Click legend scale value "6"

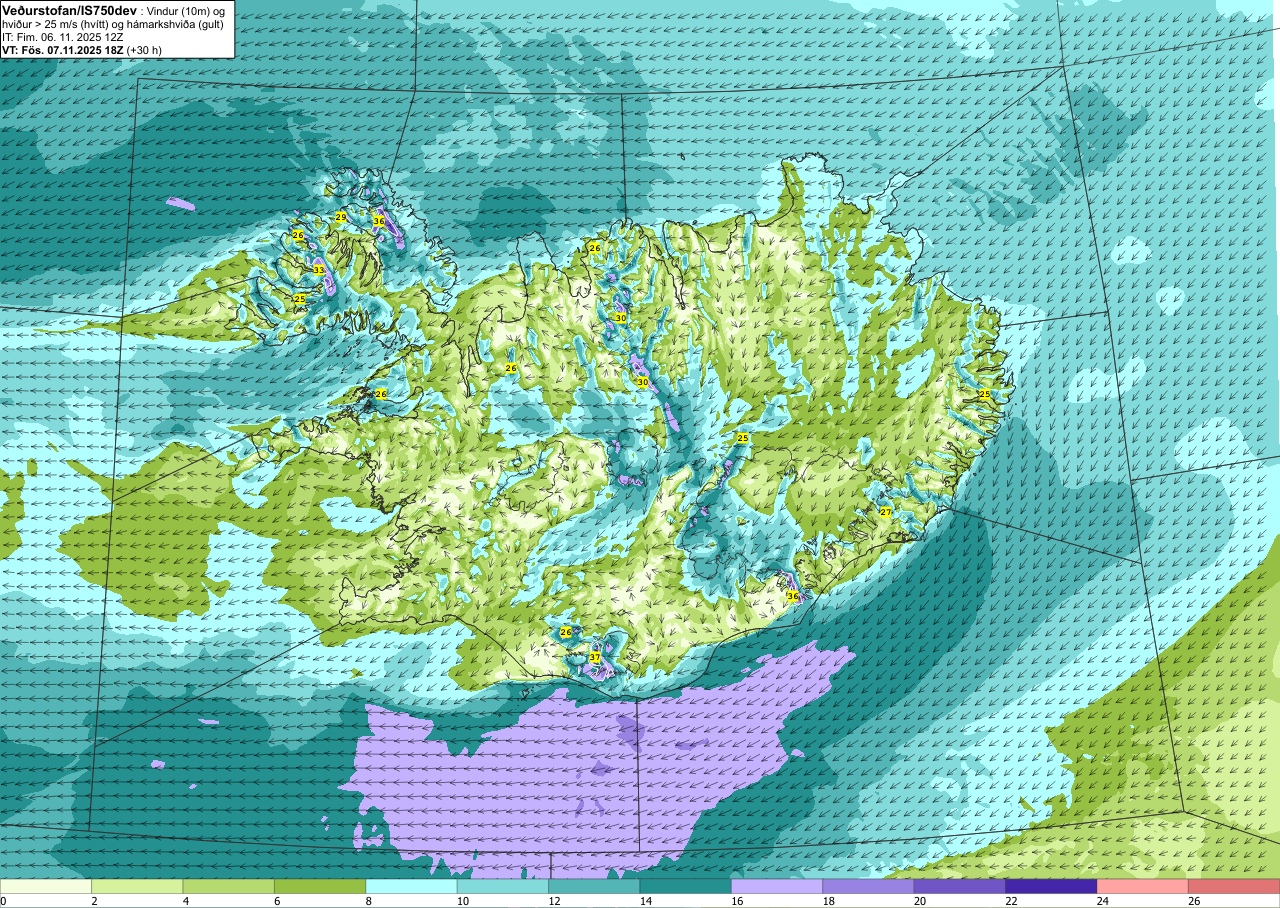tap(275, 901)
